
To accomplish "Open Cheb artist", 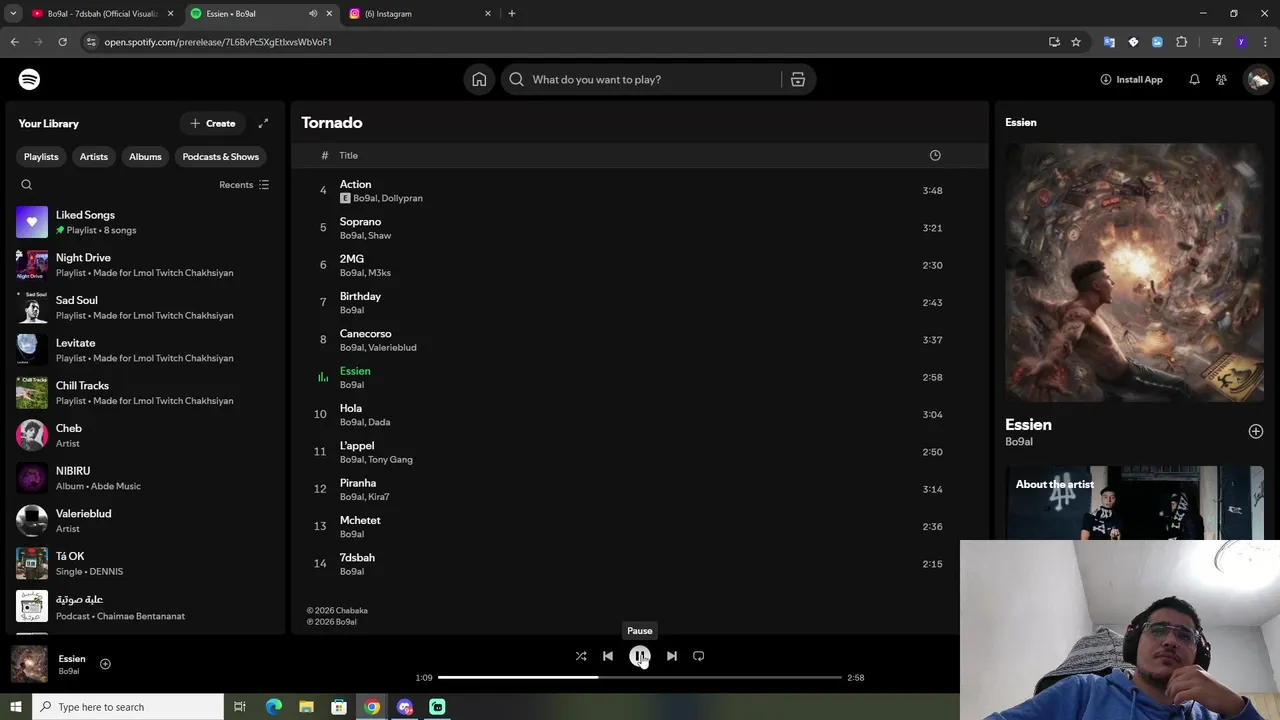I will click(x=143, y=435).
